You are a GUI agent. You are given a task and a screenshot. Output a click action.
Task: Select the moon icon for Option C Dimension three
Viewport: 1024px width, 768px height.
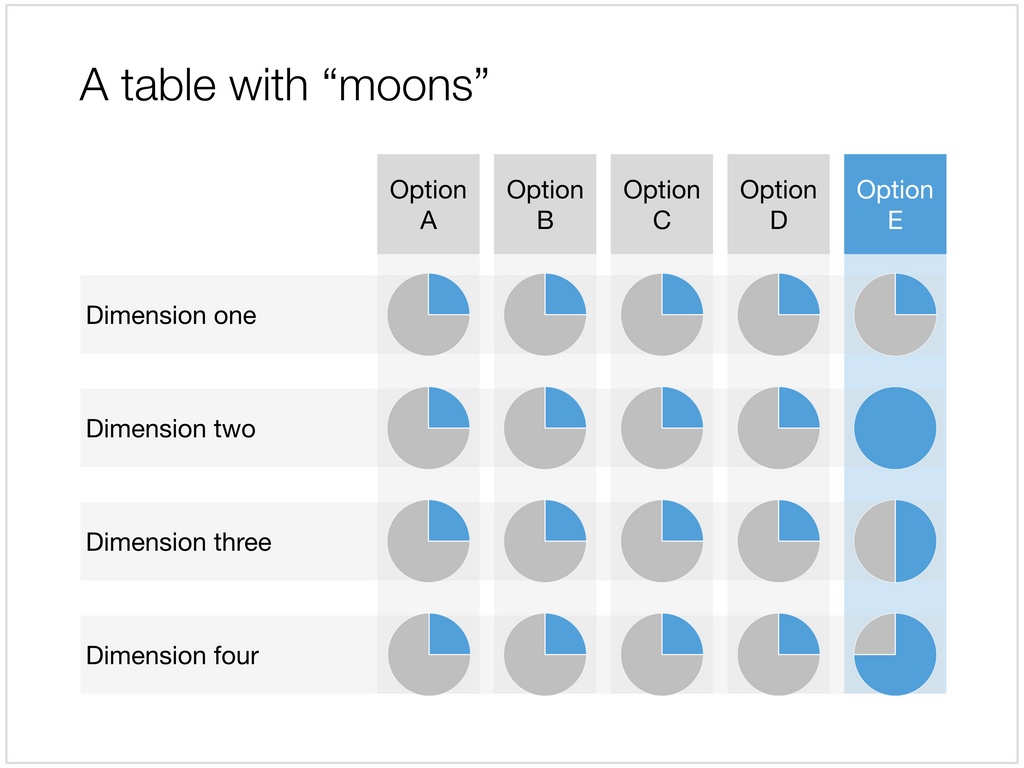(x=662, y=541)
